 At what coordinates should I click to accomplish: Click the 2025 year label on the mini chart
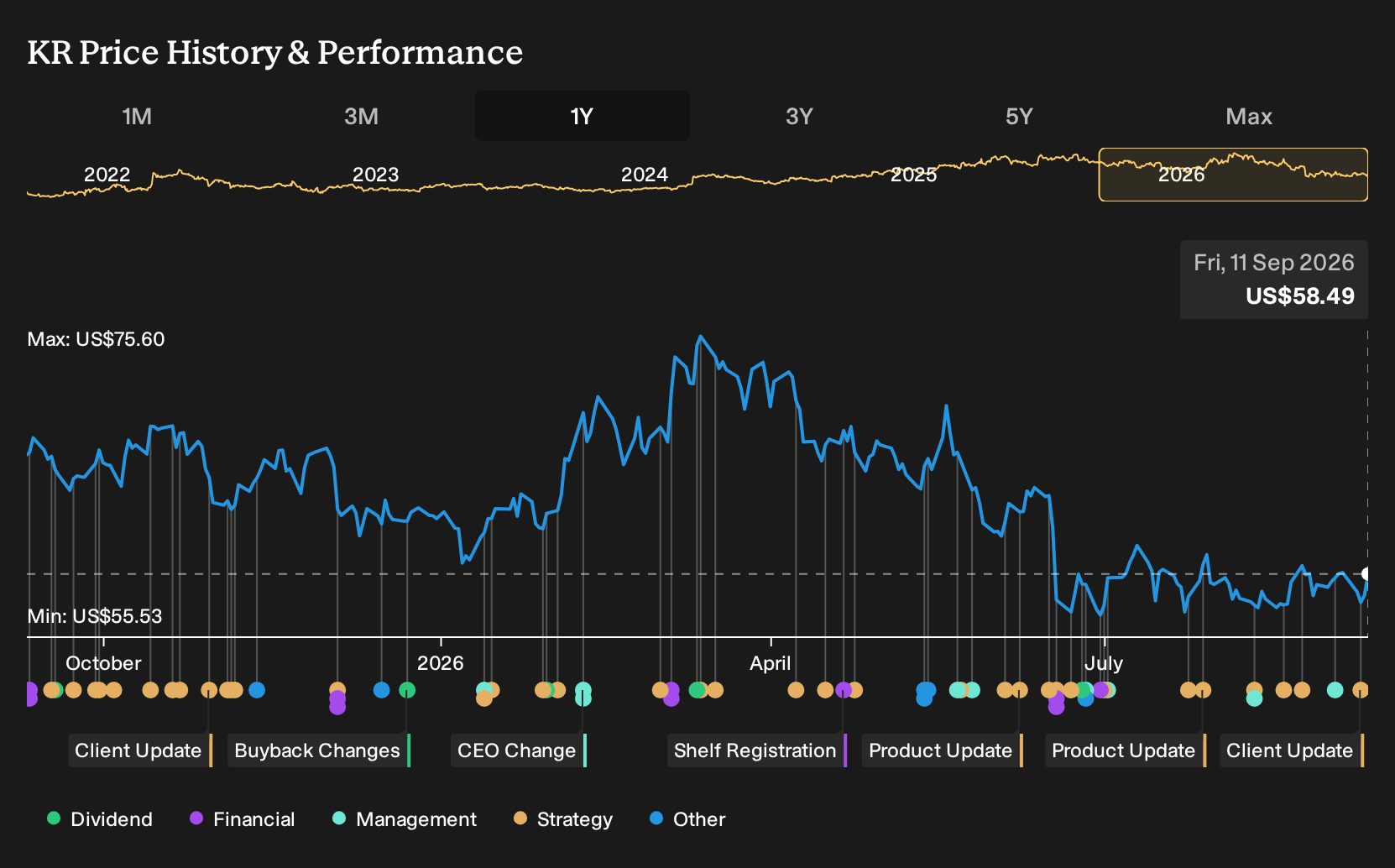tap(913, 175)
